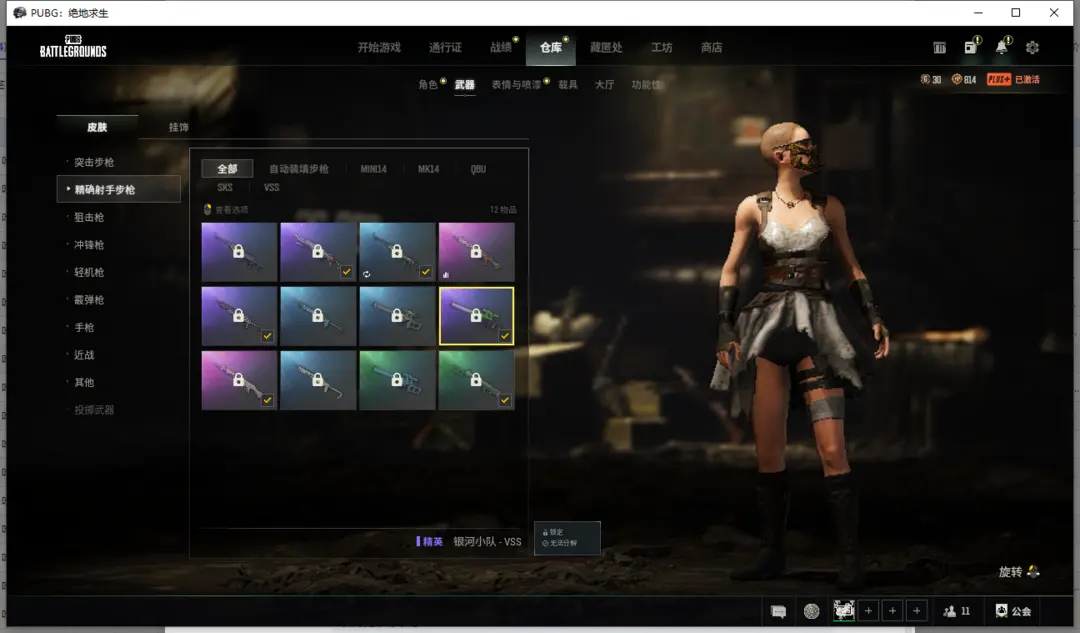The height and width of the screenshot is (633, 1080).
Task: Click the G-Coin balance icon showing 30
Action: pos(925,79)
